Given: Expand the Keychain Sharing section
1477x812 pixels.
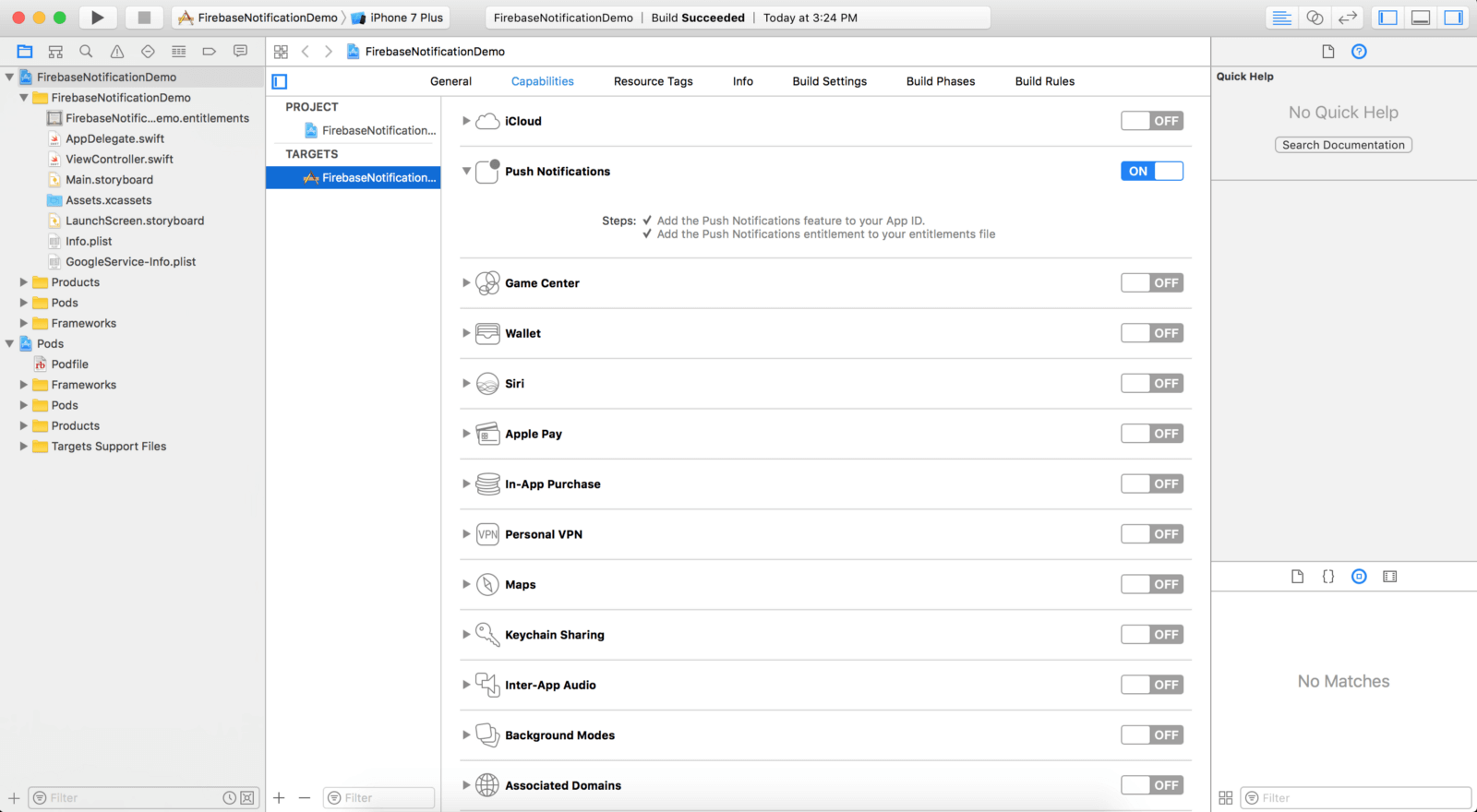Looking at the screenshot, I should pos(466,635).
